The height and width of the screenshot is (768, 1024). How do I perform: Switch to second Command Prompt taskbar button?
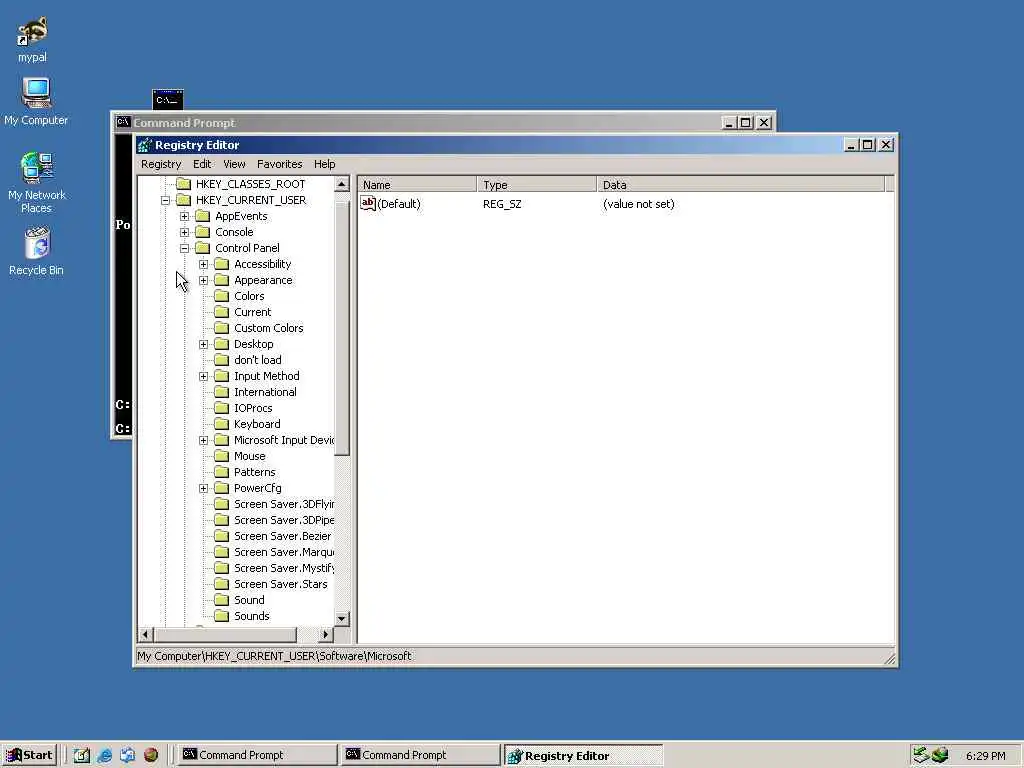click(420, 755)
